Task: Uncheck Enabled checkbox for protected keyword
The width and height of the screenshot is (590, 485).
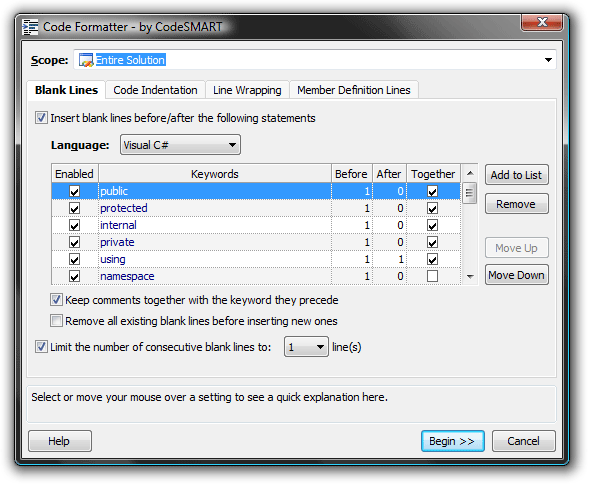Action: [x=75, y=208]
